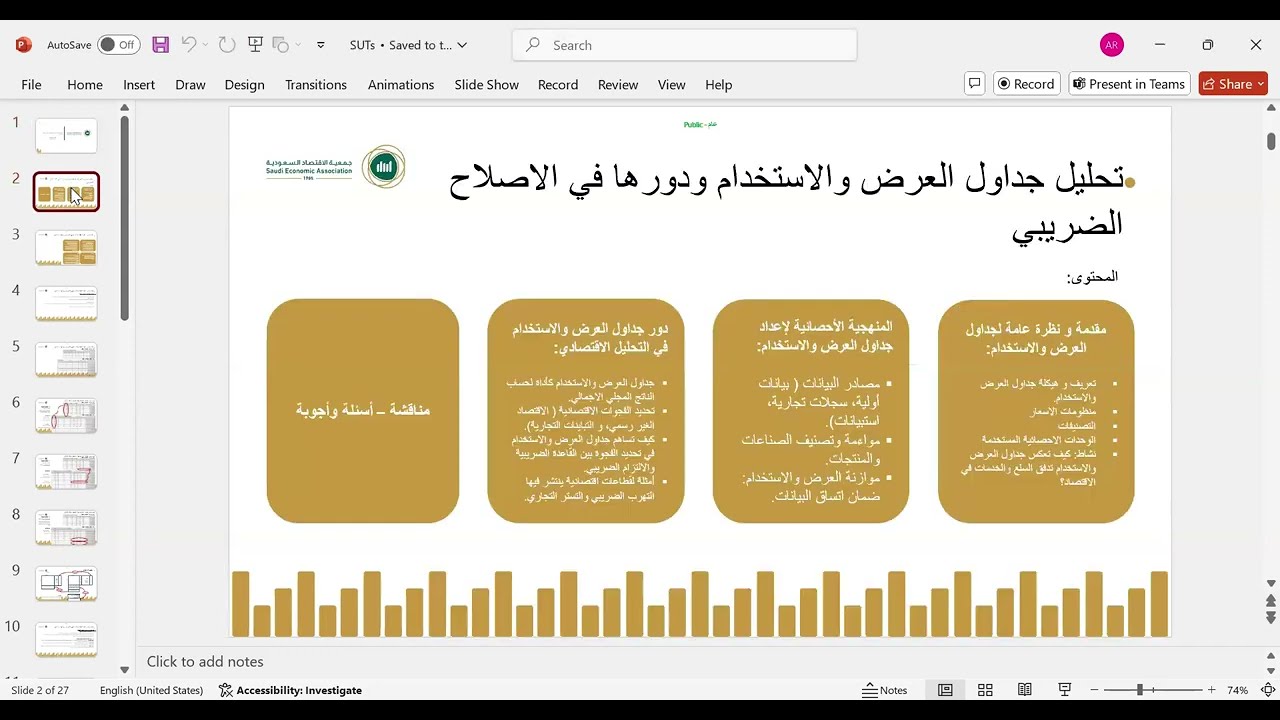Toggle the Notes pane button
Image resolution: width=1280 pixels, height=720 pixels.
click(885, 690)
